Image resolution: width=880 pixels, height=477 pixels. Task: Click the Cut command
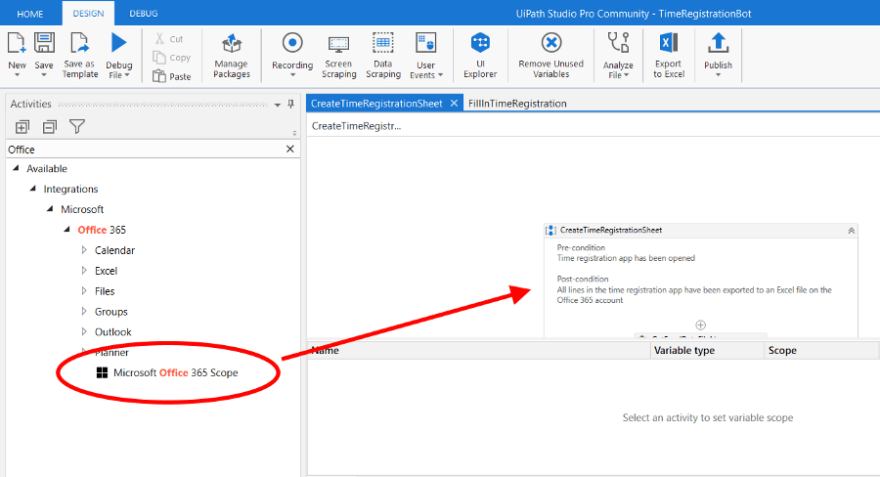169,39
